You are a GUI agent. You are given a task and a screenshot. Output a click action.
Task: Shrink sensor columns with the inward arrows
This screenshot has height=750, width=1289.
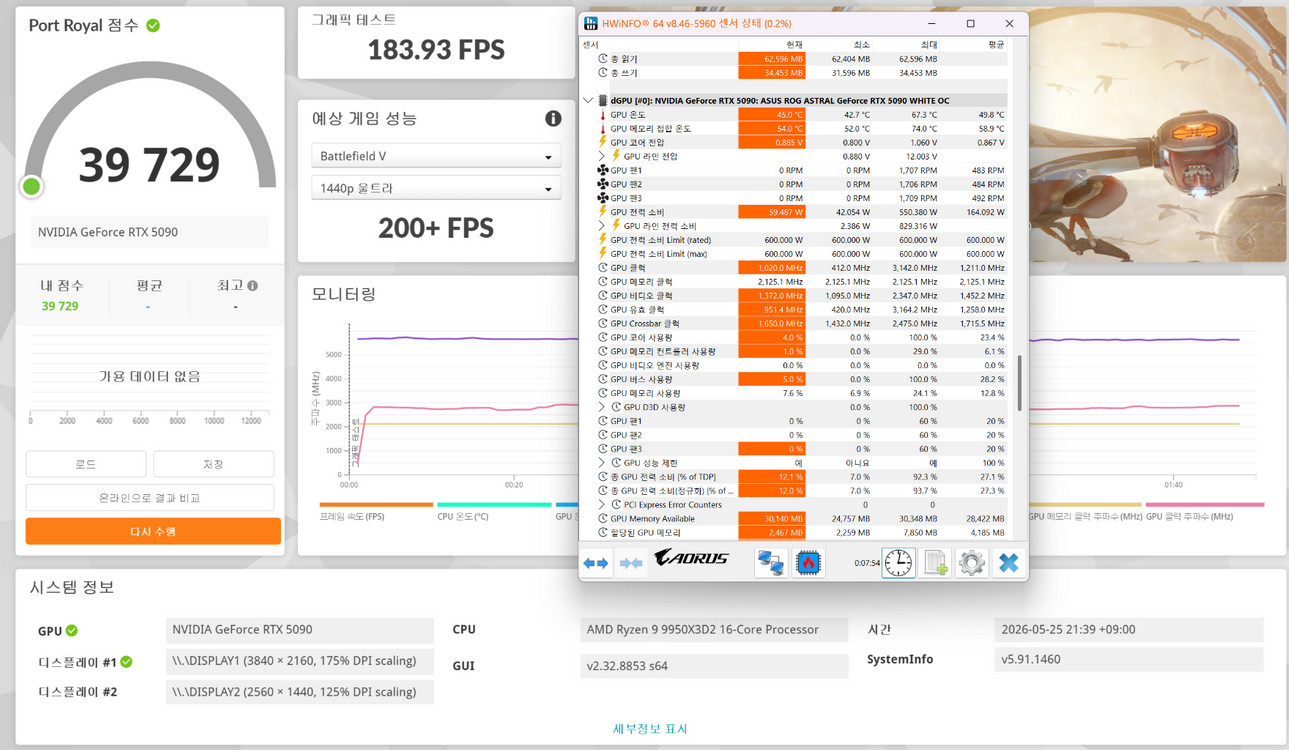pos(631,563)
